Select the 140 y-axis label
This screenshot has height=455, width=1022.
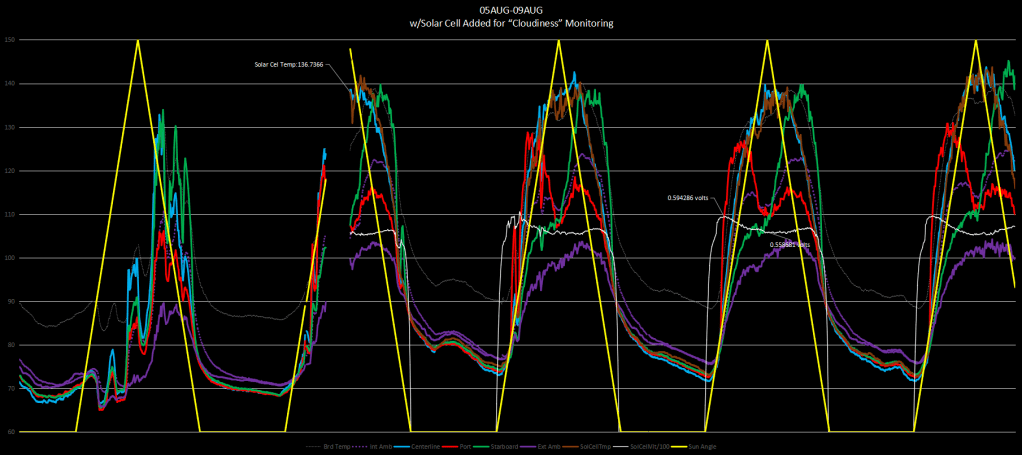pos(9,84)
